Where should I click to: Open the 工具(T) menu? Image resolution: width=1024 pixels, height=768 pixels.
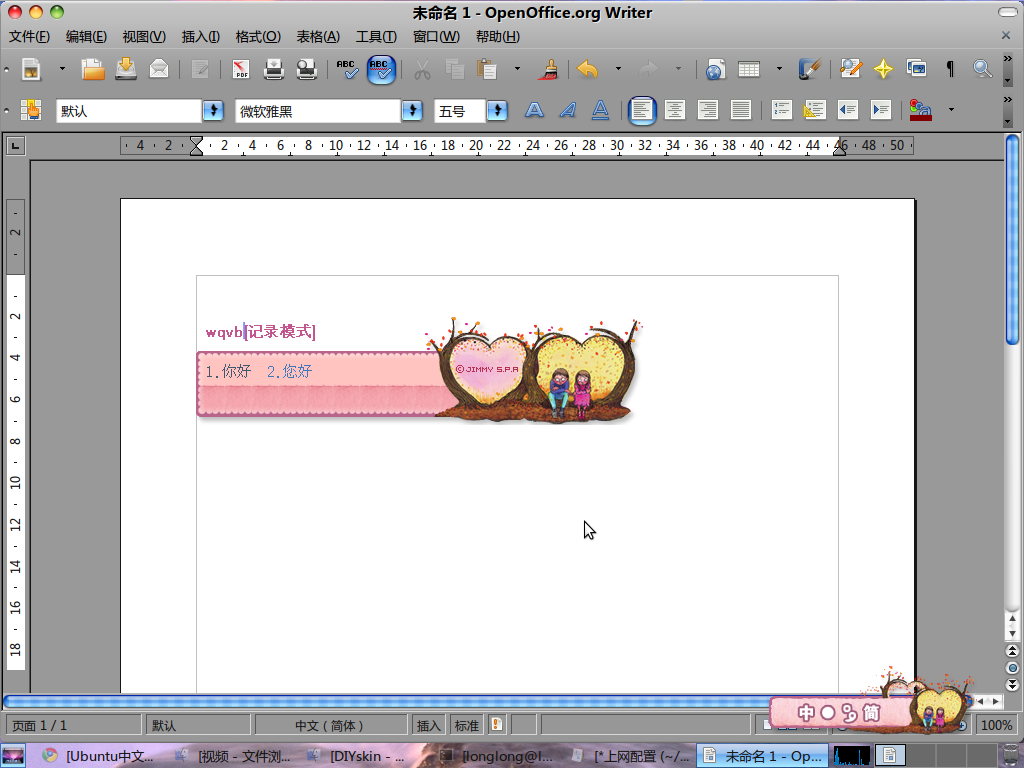coord(376,37)
